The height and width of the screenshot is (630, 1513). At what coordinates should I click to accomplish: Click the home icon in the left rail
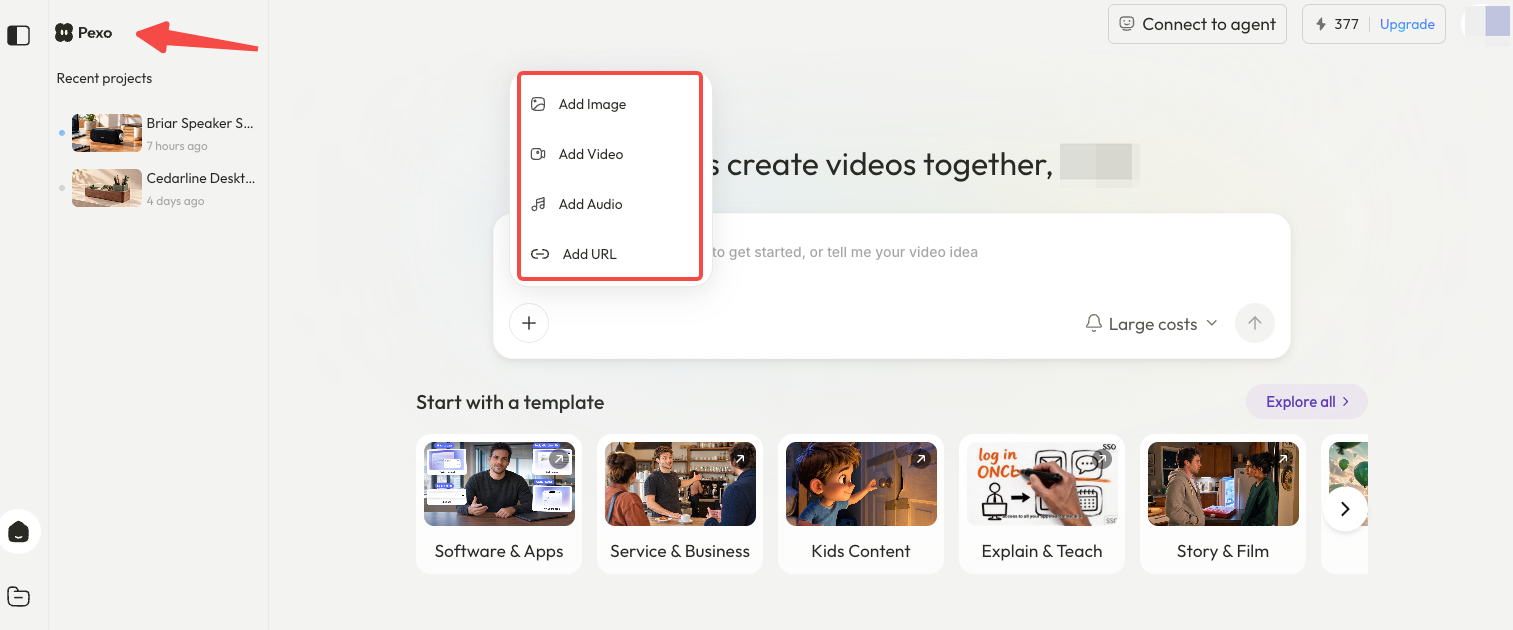[18, 532]
